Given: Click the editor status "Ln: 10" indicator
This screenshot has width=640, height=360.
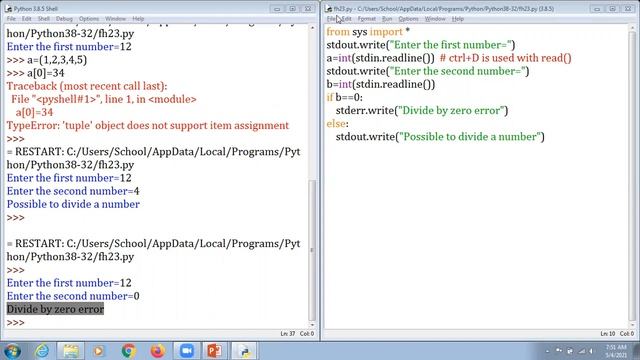Looking at the screenshot, I should click(x=608, y=334).
